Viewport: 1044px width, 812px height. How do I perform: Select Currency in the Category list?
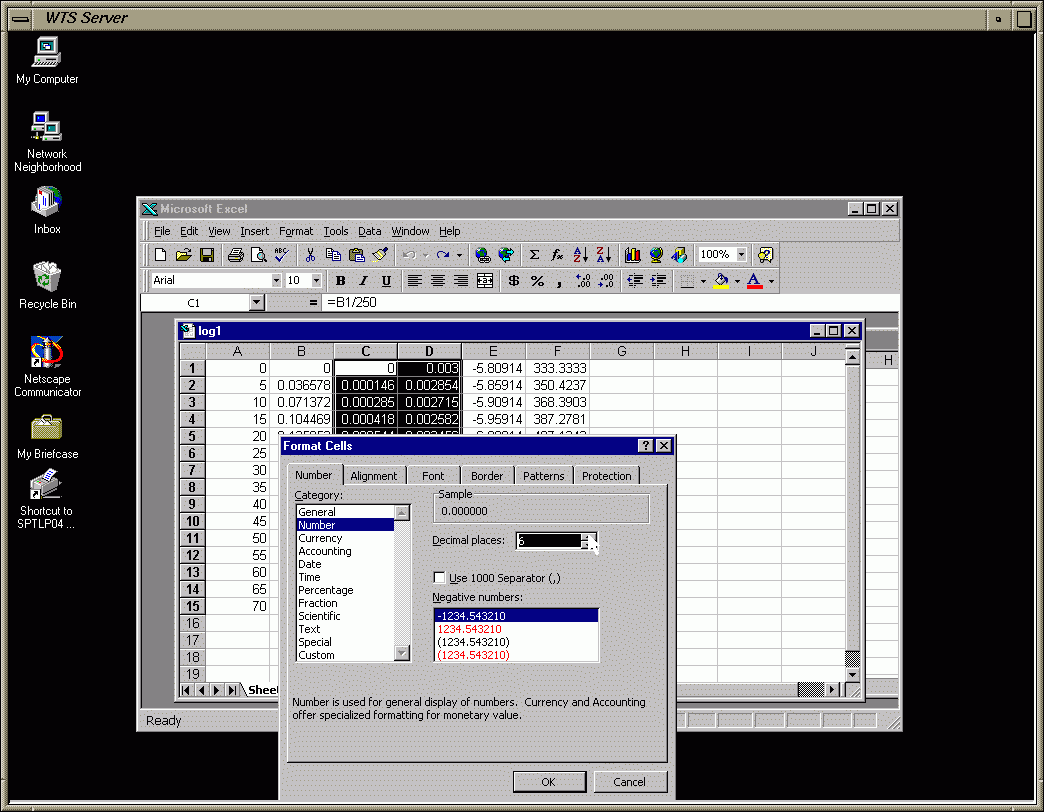pyautogui.click(x=320, y=538)
